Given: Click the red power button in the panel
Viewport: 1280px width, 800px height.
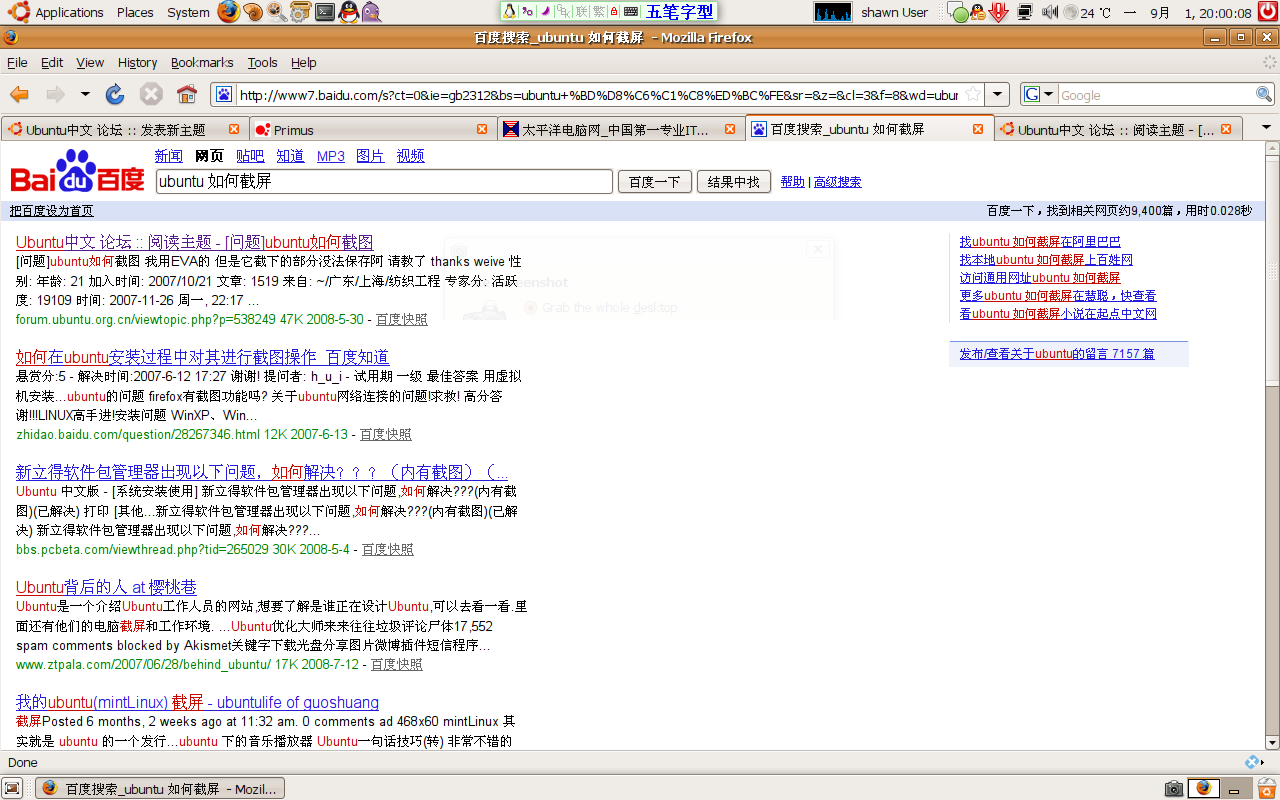Looking at the screenshot, I should [1270, 12].
